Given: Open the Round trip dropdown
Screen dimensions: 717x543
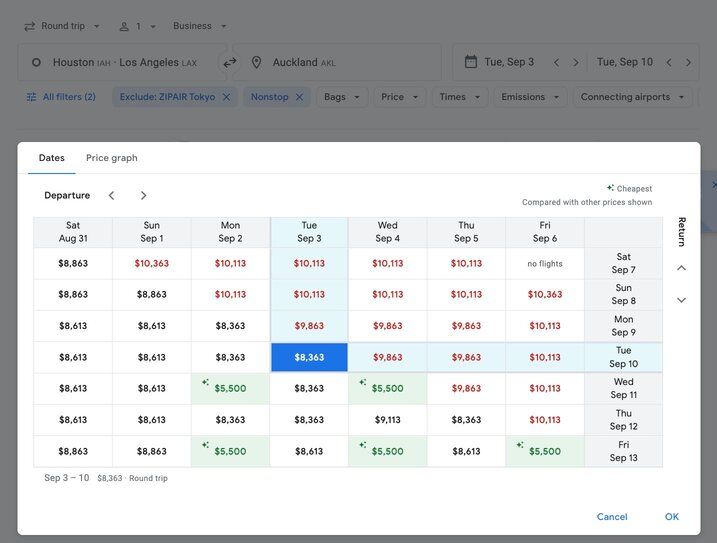Looking at the screenshot, I should click(x=61, y=26).
